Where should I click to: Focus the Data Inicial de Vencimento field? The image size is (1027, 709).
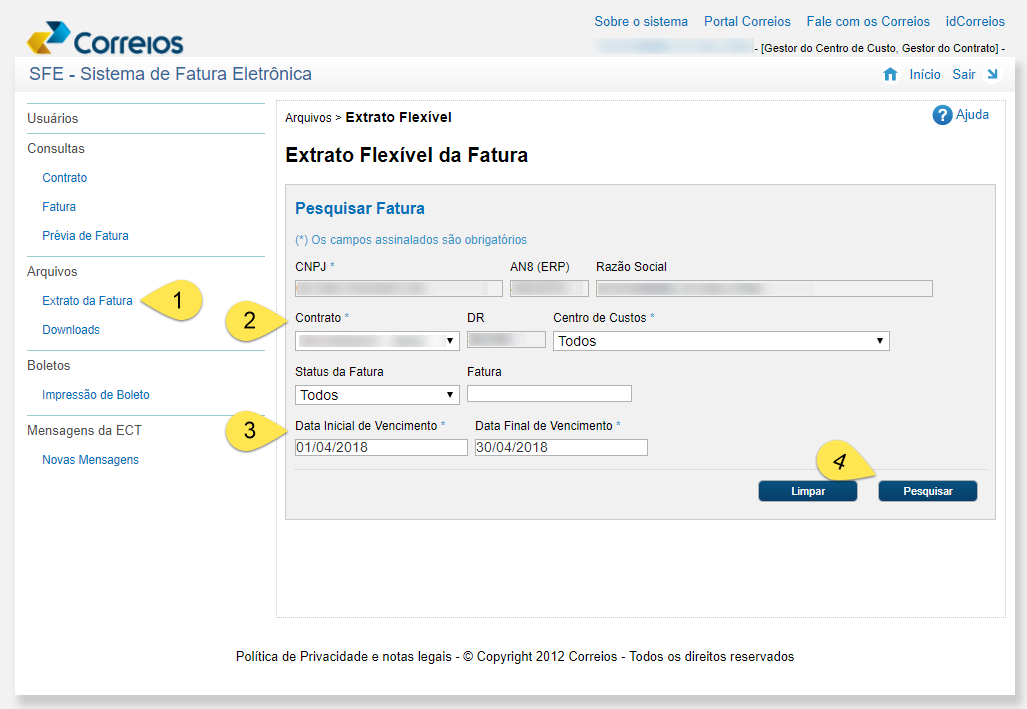point(381,448)
